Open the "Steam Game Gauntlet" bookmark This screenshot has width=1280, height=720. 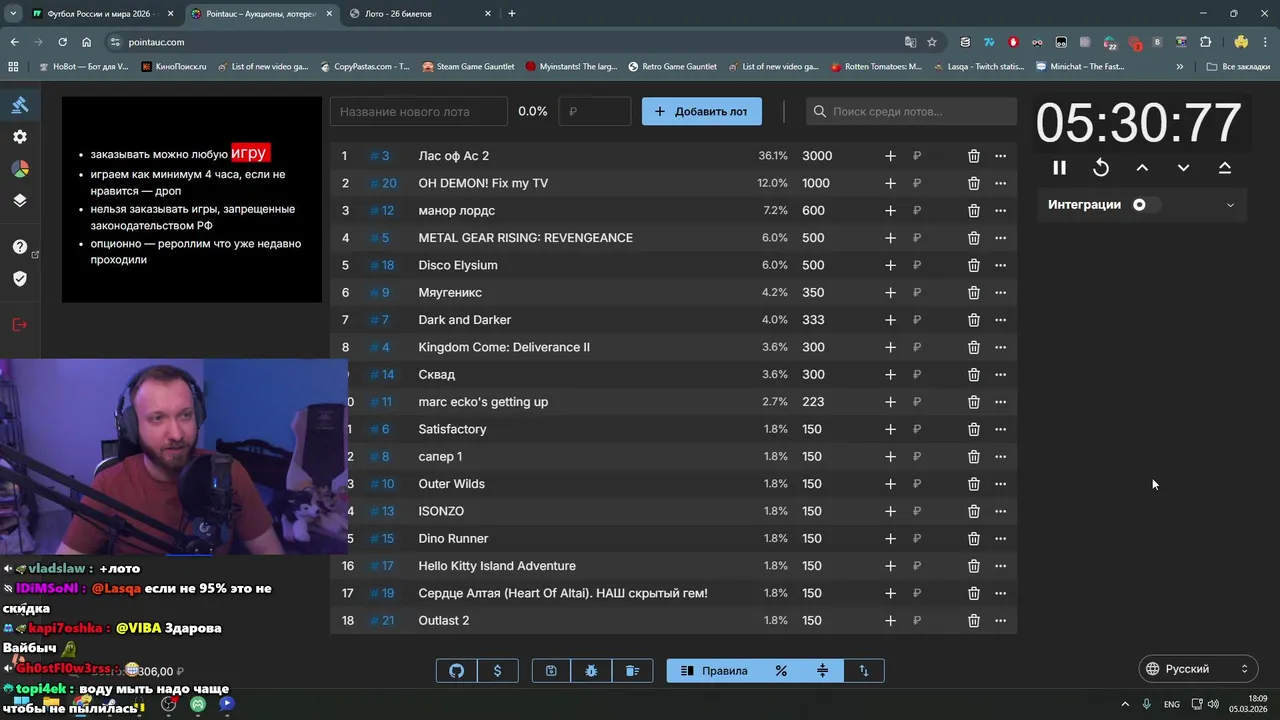[x=468, y=67]
